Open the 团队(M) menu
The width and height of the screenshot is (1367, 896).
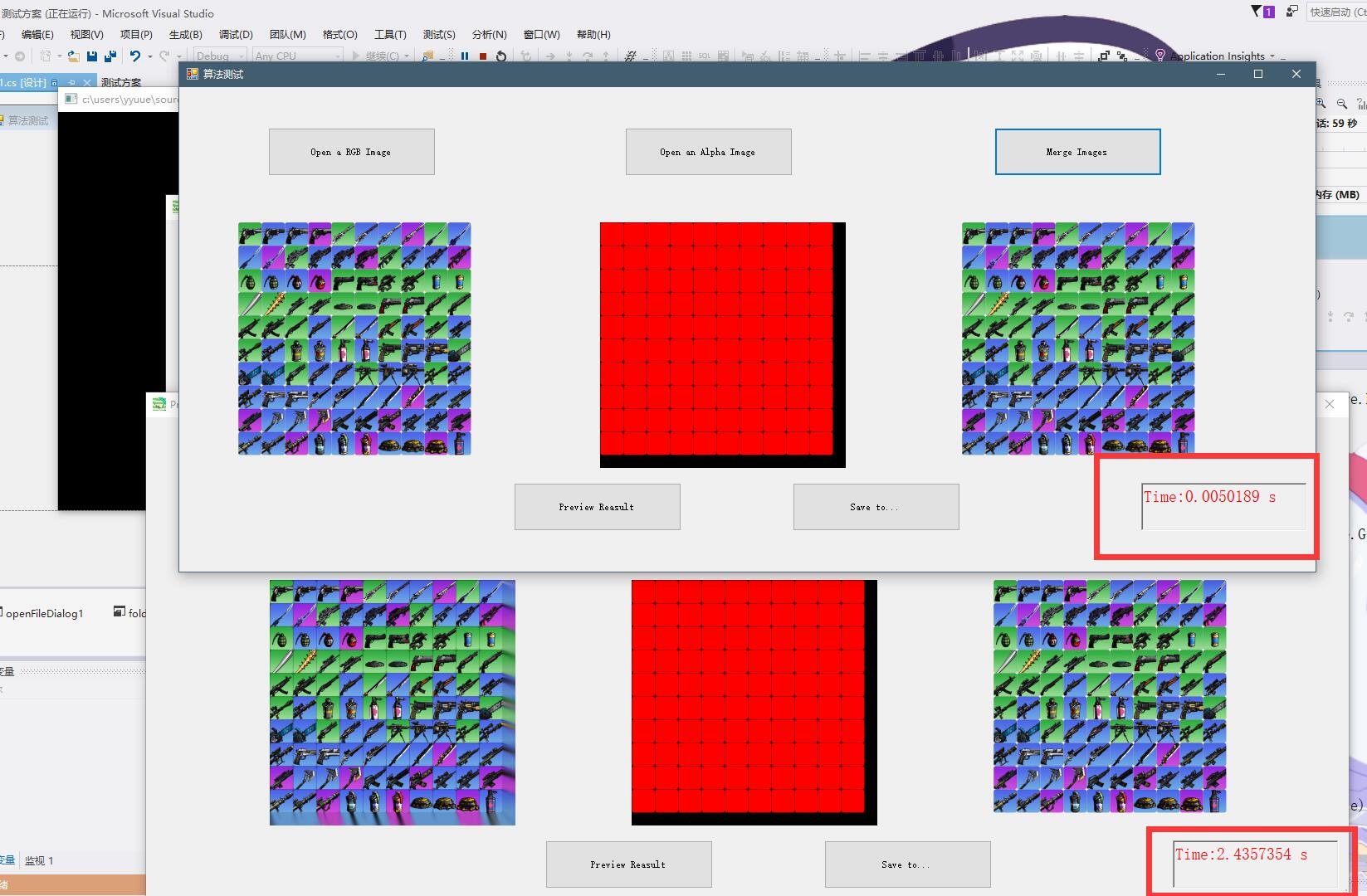coord(287,34)
